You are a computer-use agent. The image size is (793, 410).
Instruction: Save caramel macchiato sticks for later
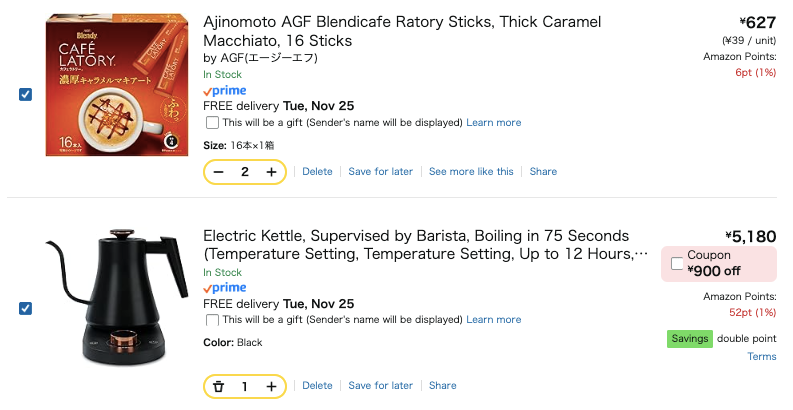point(380,172)
